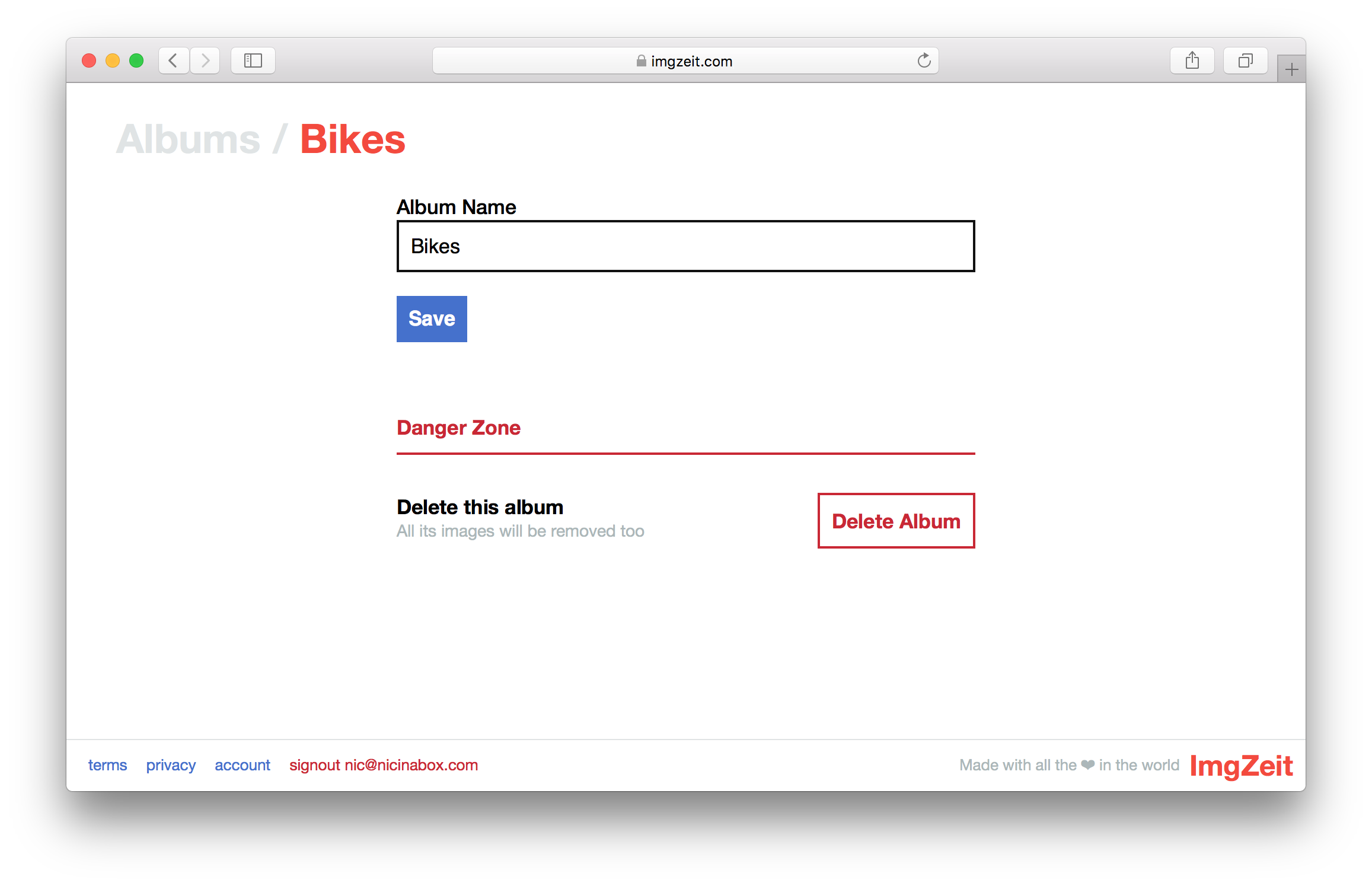1372x886 pixels.
Task: Open a new tab with plus
Action: click(1291, 70)
